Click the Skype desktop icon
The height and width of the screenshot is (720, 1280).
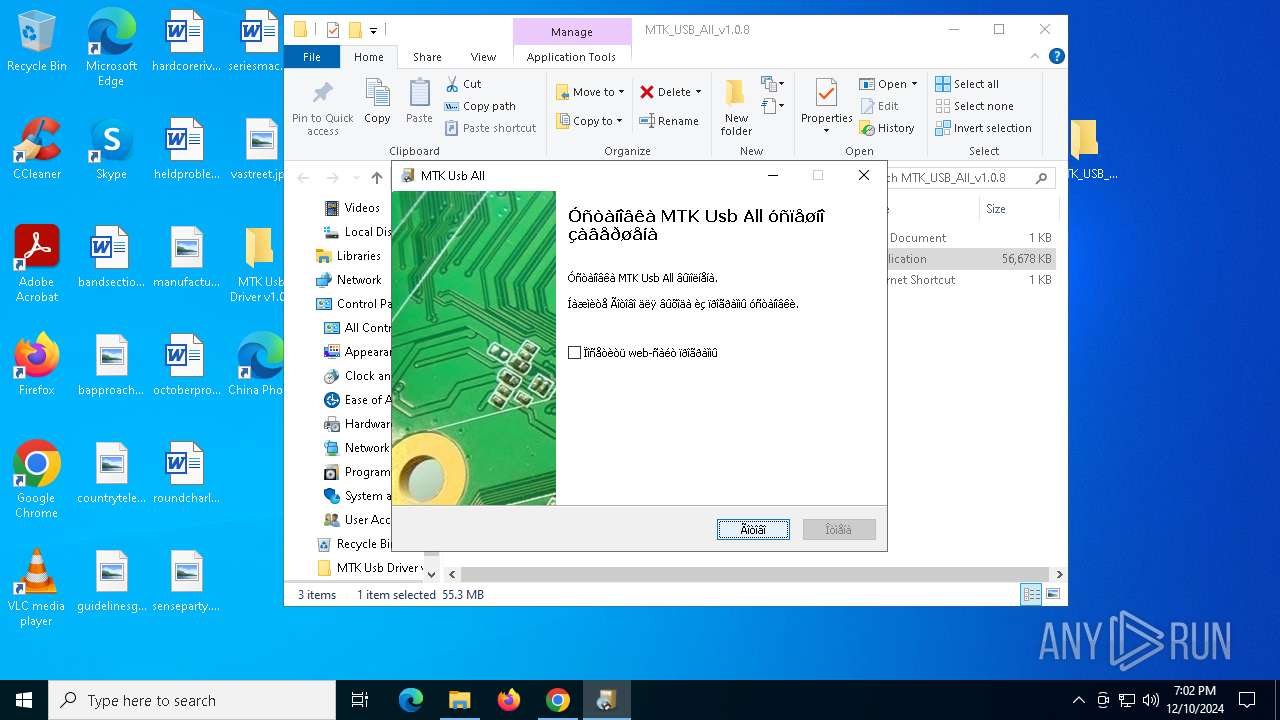[x=111, y=149]
